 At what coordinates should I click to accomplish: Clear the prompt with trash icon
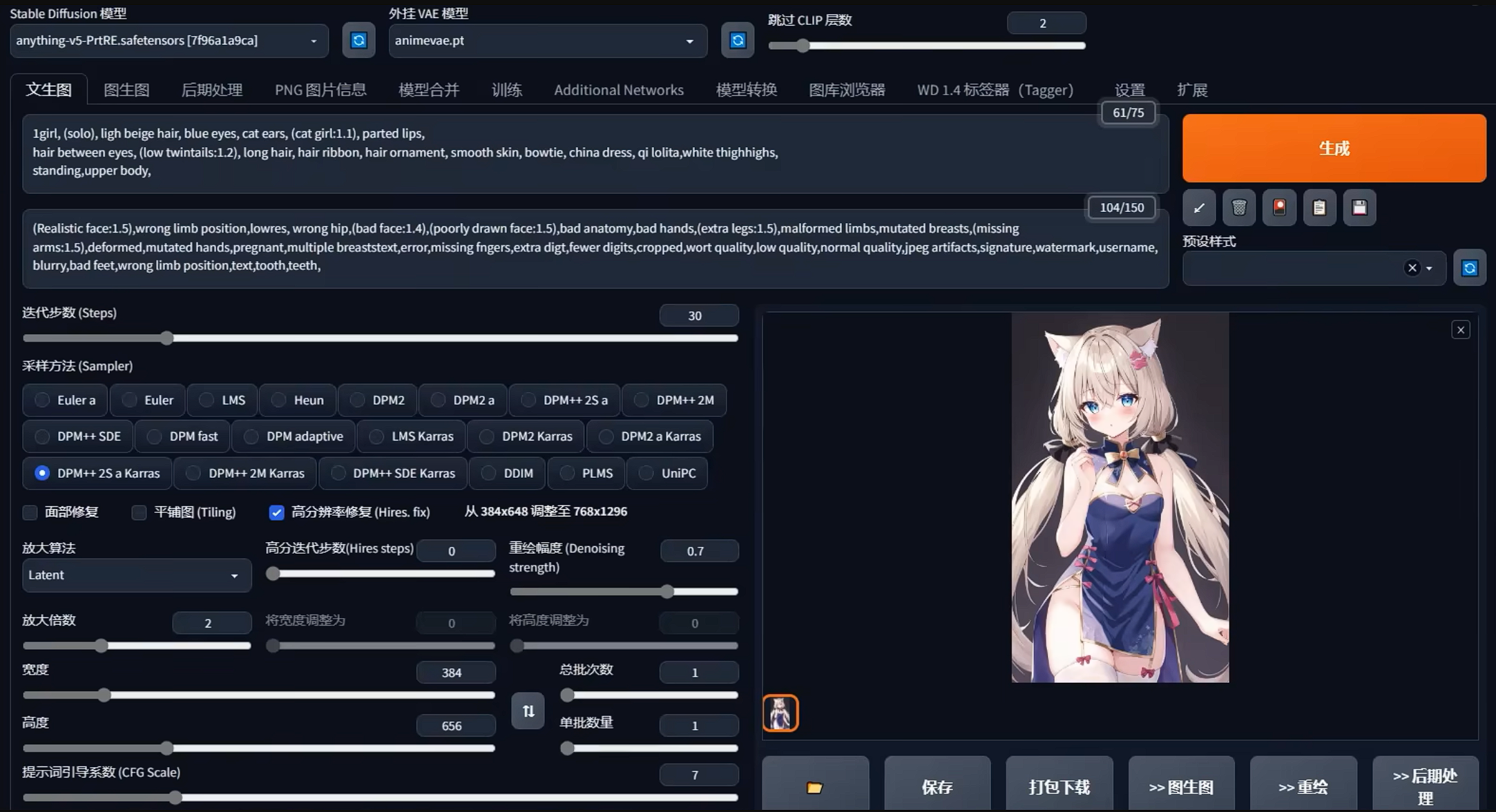(1239, 207)
